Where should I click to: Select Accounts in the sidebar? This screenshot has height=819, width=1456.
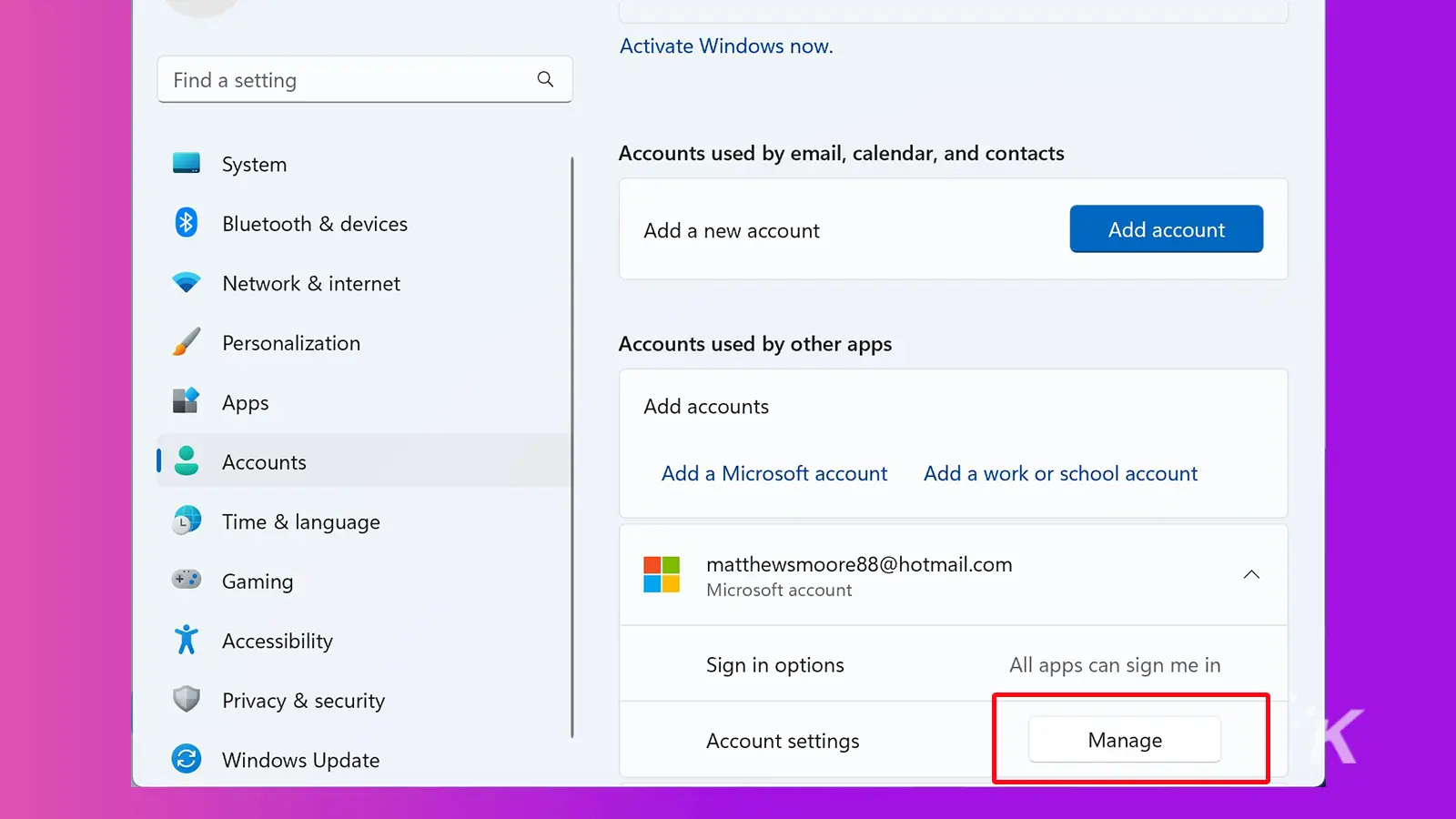click(364, 461)
